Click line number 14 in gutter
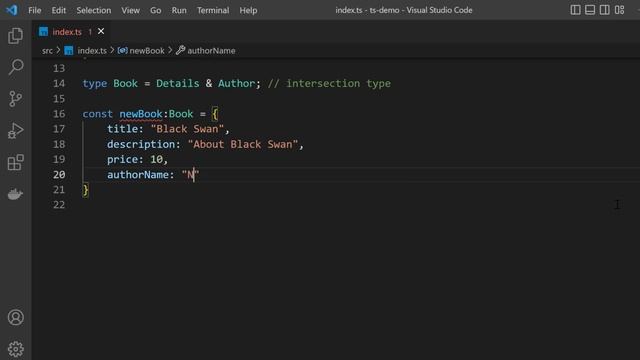The image size is (640, 360). point(59,83)
